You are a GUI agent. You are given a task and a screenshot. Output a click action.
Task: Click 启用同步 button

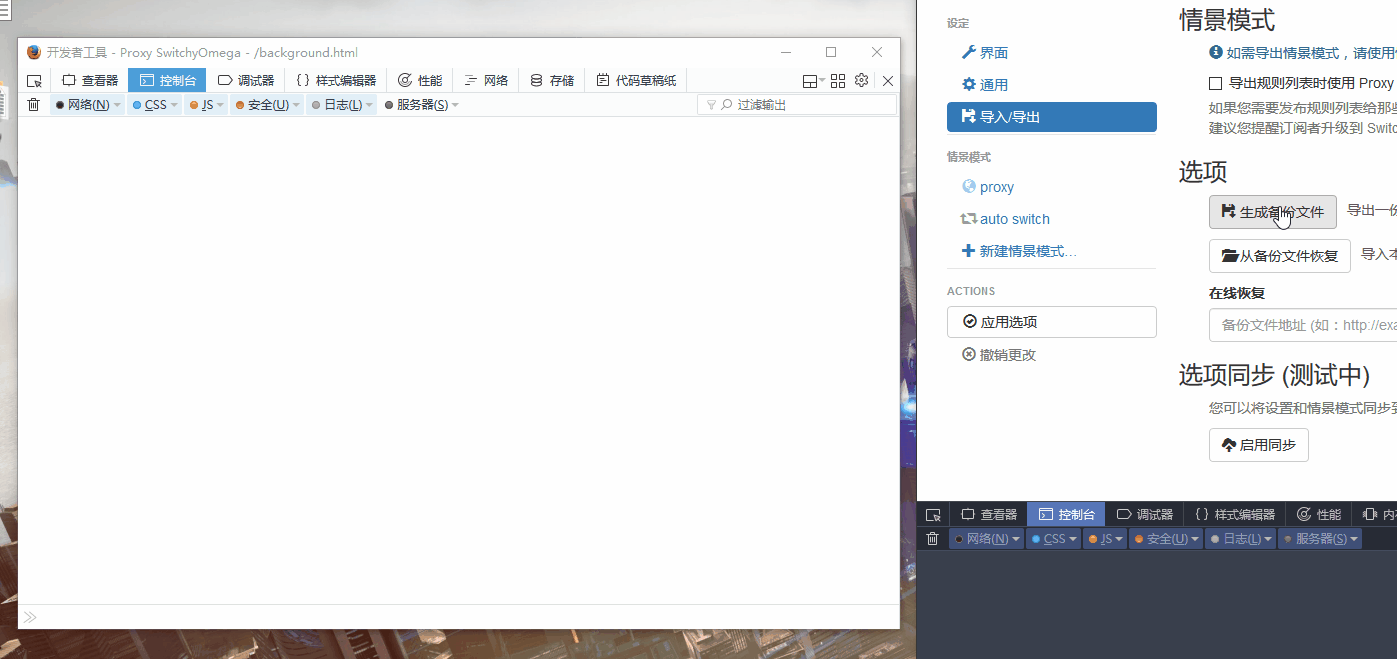click(1259, 445)
